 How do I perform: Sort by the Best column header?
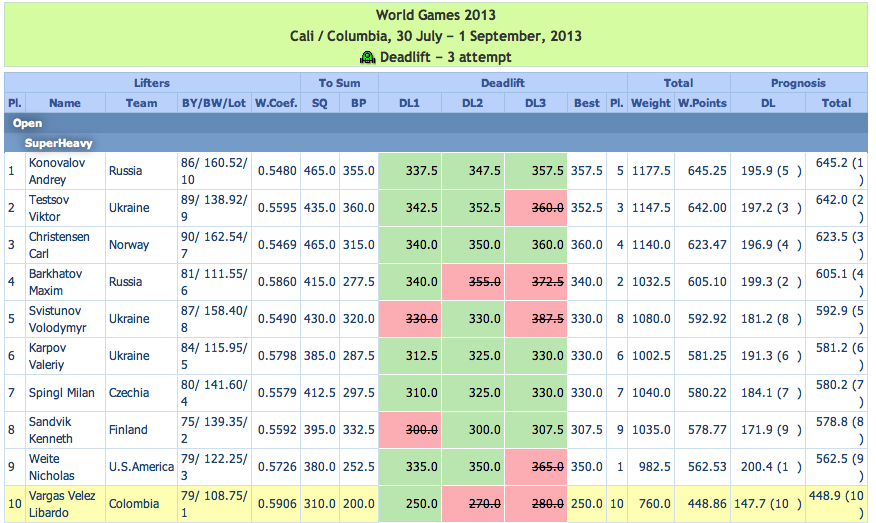587,103
